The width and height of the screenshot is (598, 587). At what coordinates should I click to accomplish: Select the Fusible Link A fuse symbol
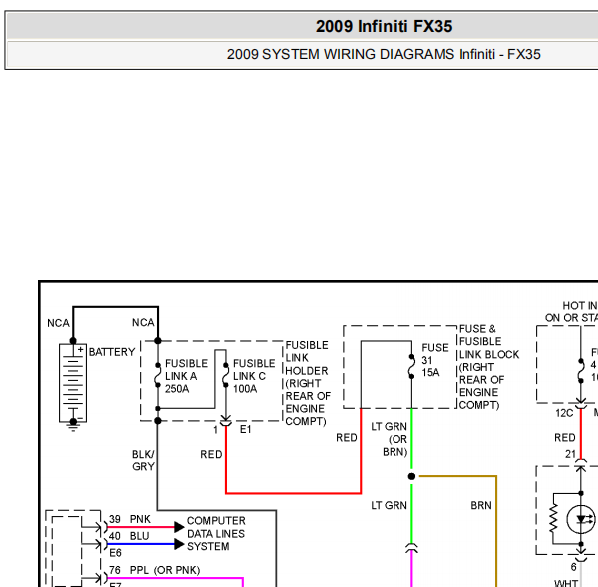point(158,375)
